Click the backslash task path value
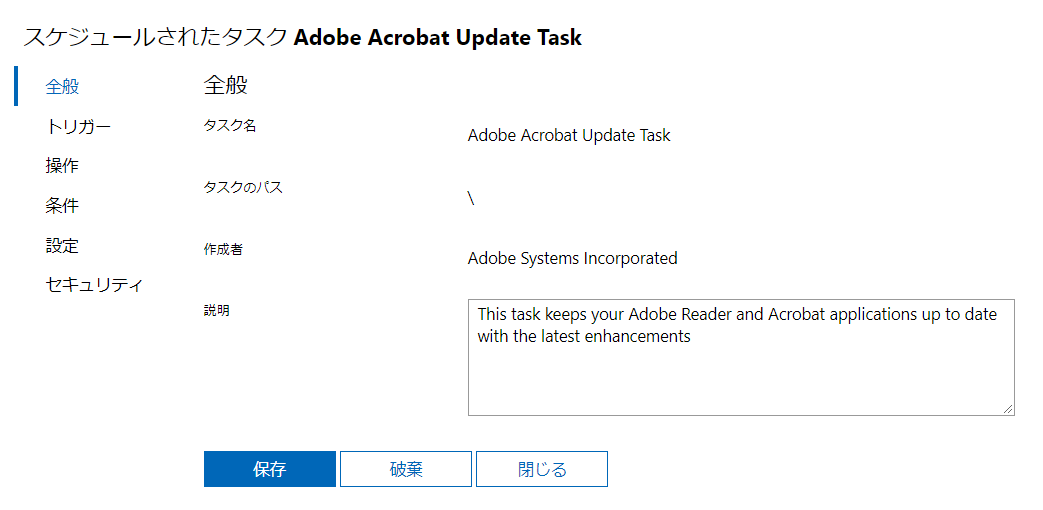The image size is (1043, 510). pyautogui.click(x=471, y=197)
